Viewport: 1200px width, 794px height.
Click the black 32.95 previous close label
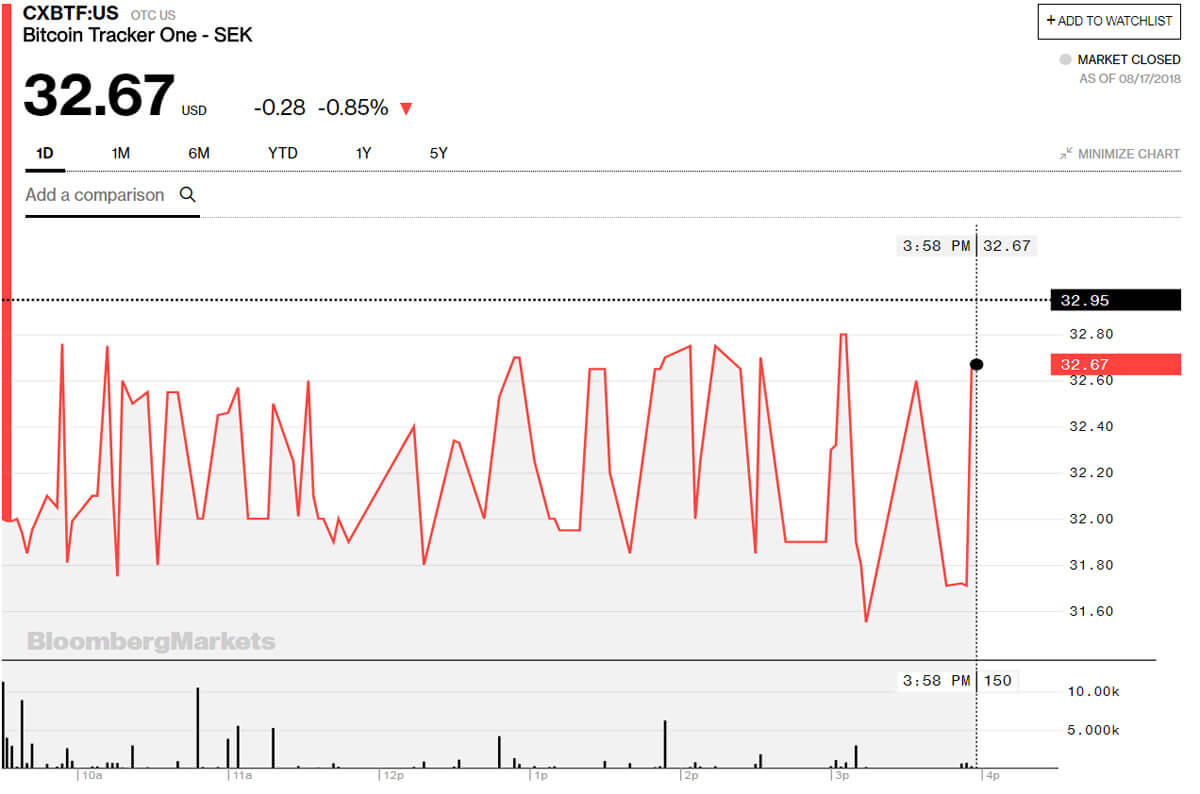tap(1116, 300)
